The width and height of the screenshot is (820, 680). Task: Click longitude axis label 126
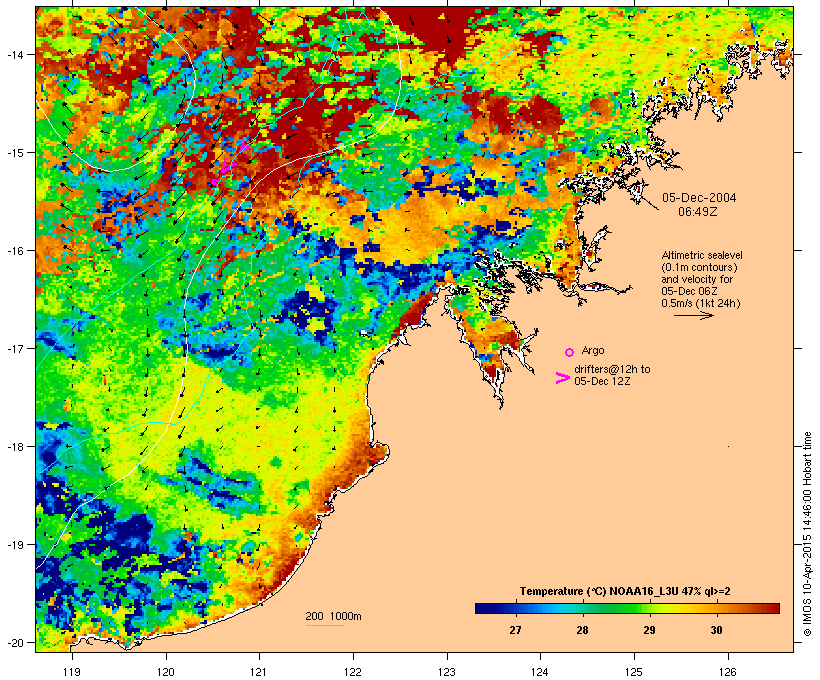(x=728, y=672)
